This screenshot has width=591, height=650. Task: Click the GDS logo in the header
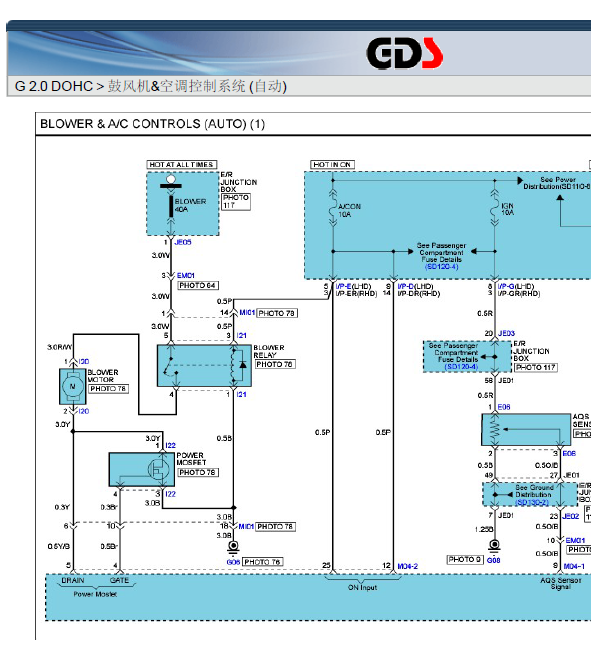[404, 53]
